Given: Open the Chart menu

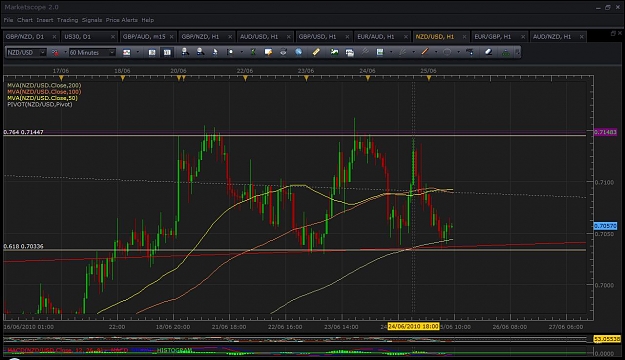Looking at the screenshot, I should 25,20.
